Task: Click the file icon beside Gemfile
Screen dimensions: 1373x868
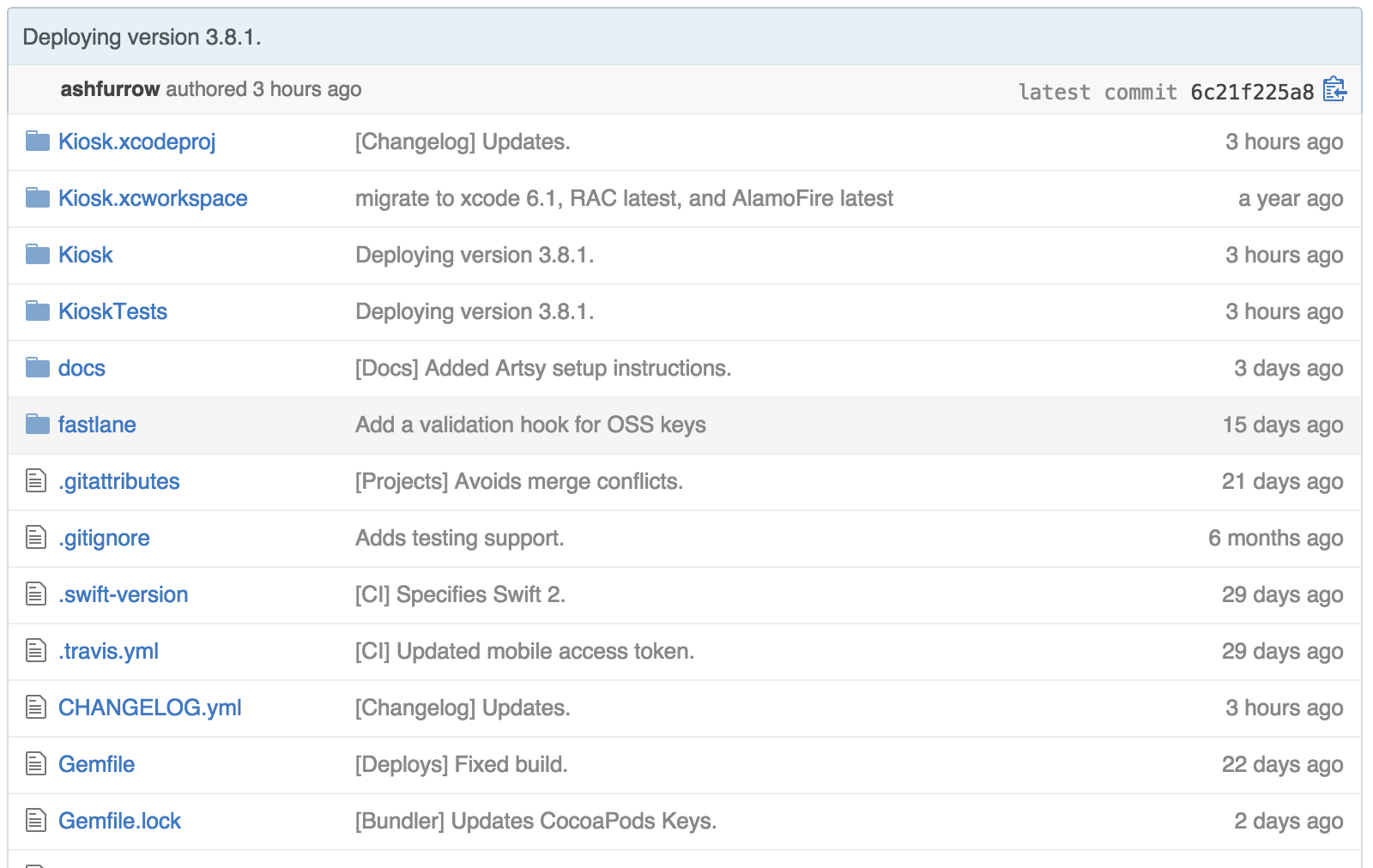Action: click(x=34, y=764)
